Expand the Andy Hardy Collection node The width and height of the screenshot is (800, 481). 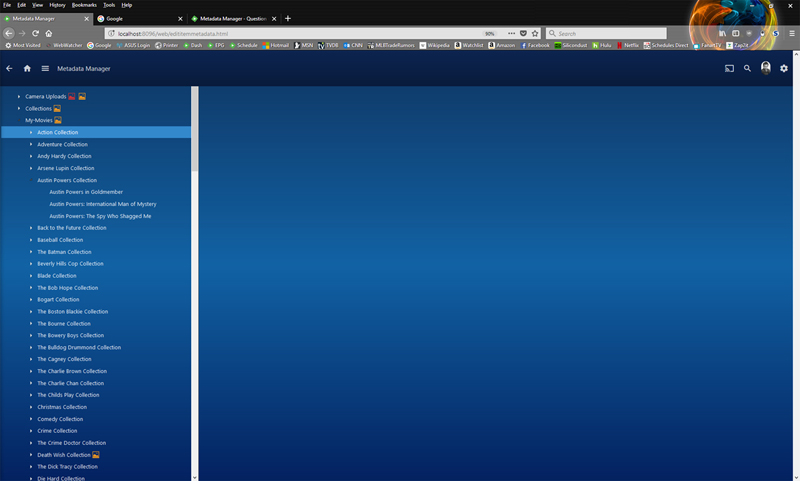click(31, 156)
